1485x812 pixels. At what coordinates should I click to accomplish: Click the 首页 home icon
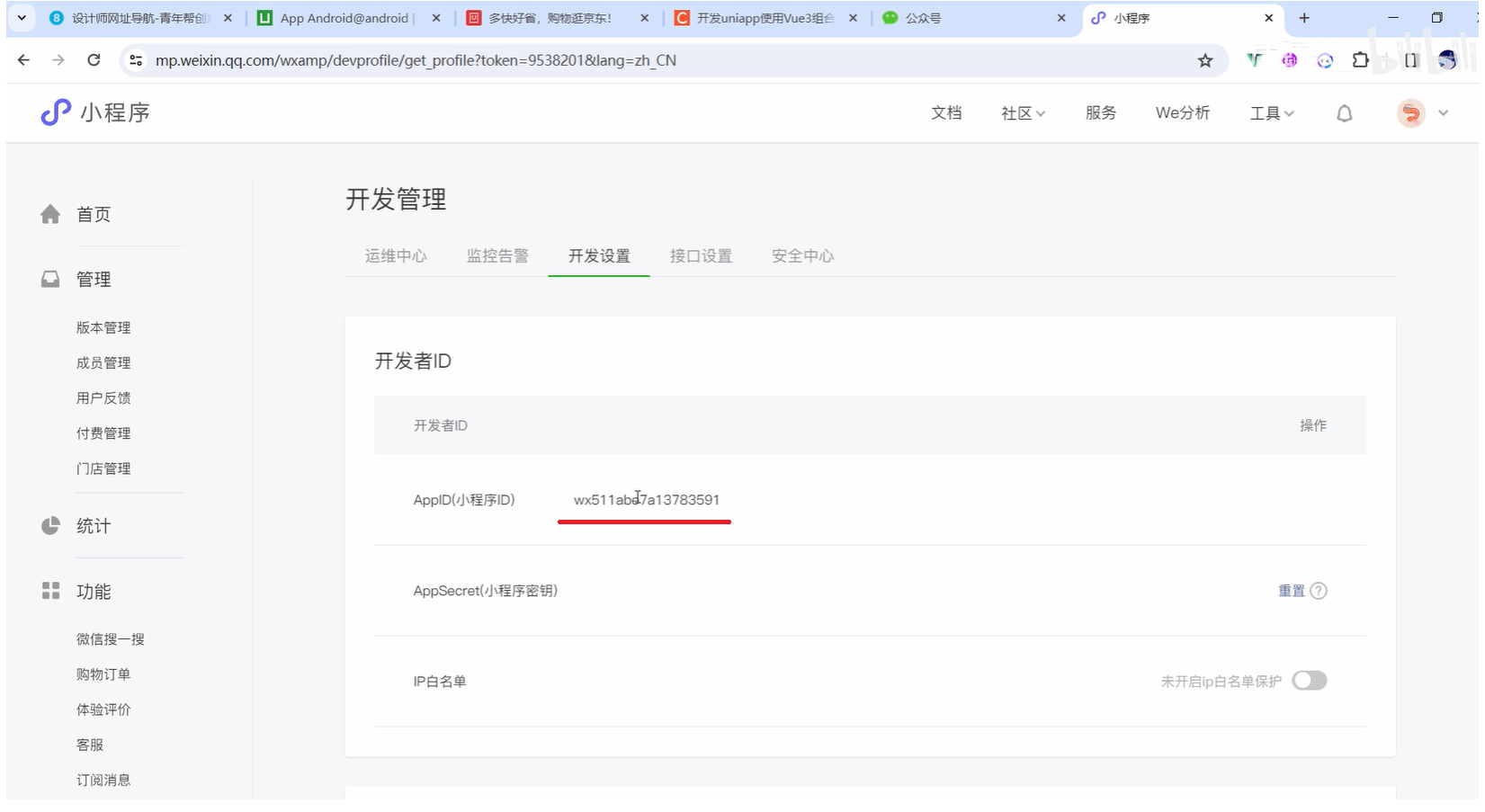point(50,214)
